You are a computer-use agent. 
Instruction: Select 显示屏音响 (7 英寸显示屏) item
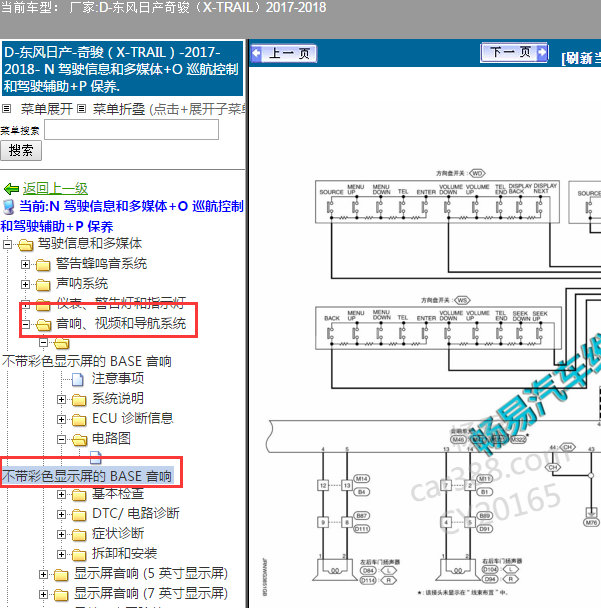pyautogui.click(x=151, y=593)
